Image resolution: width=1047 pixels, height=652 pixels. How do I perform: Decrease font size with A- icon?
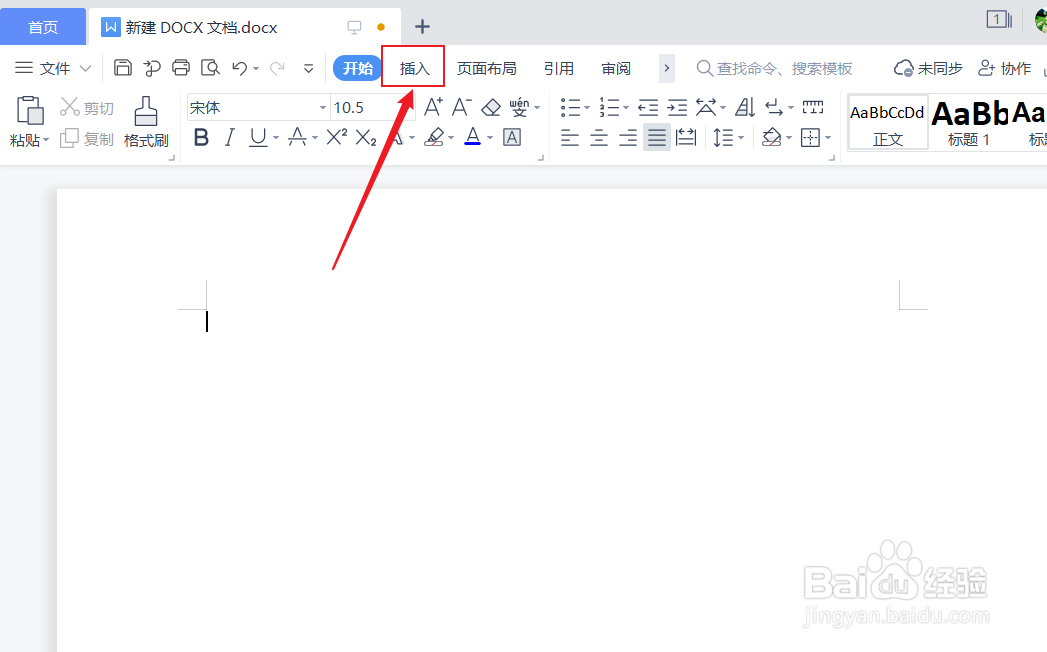point(462,107)
